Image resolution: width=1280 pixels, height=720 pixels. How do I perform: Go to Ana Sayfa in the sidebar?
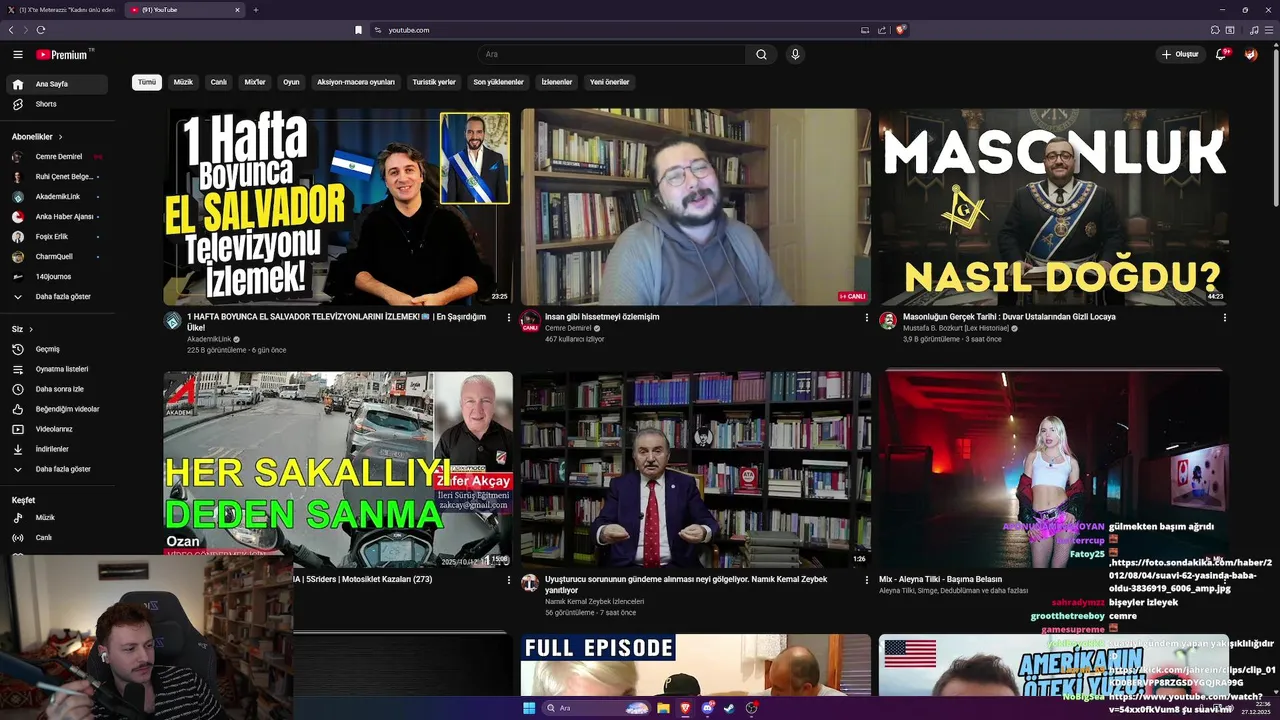click(57, 84)
